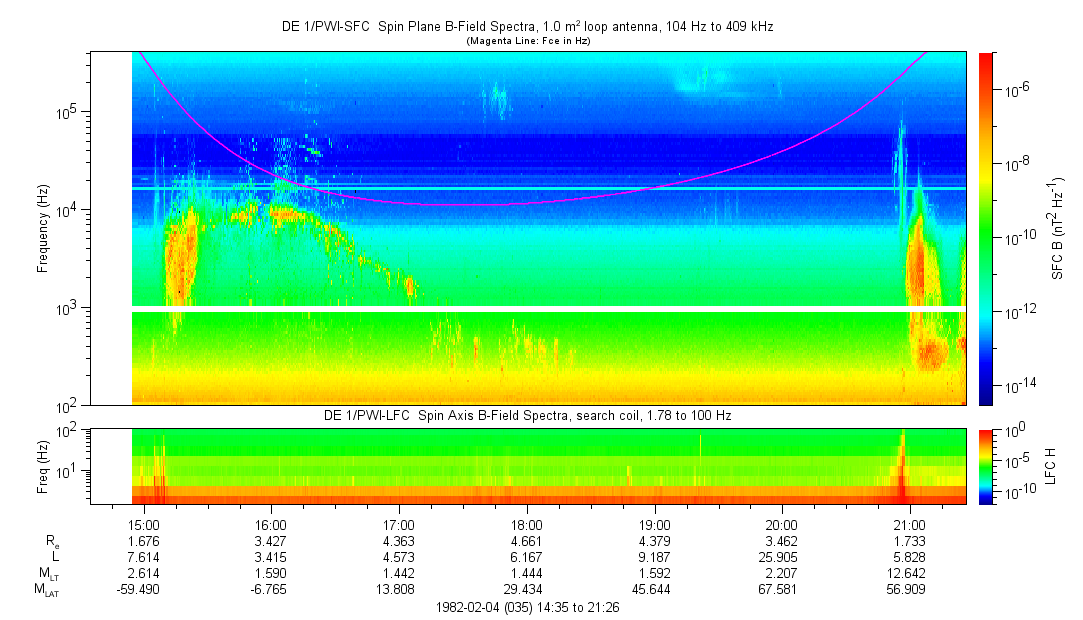Click the SFC B color bar
1083x620 pixels.
coord(987,228)
